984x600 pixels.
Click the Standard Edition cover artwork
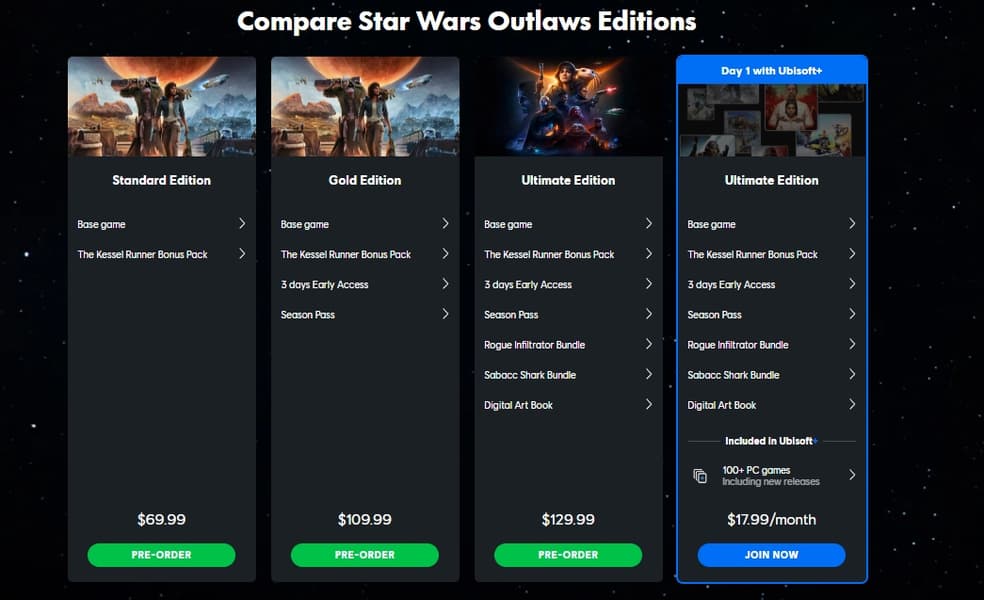pyautogui.click(x=161, y=107)
